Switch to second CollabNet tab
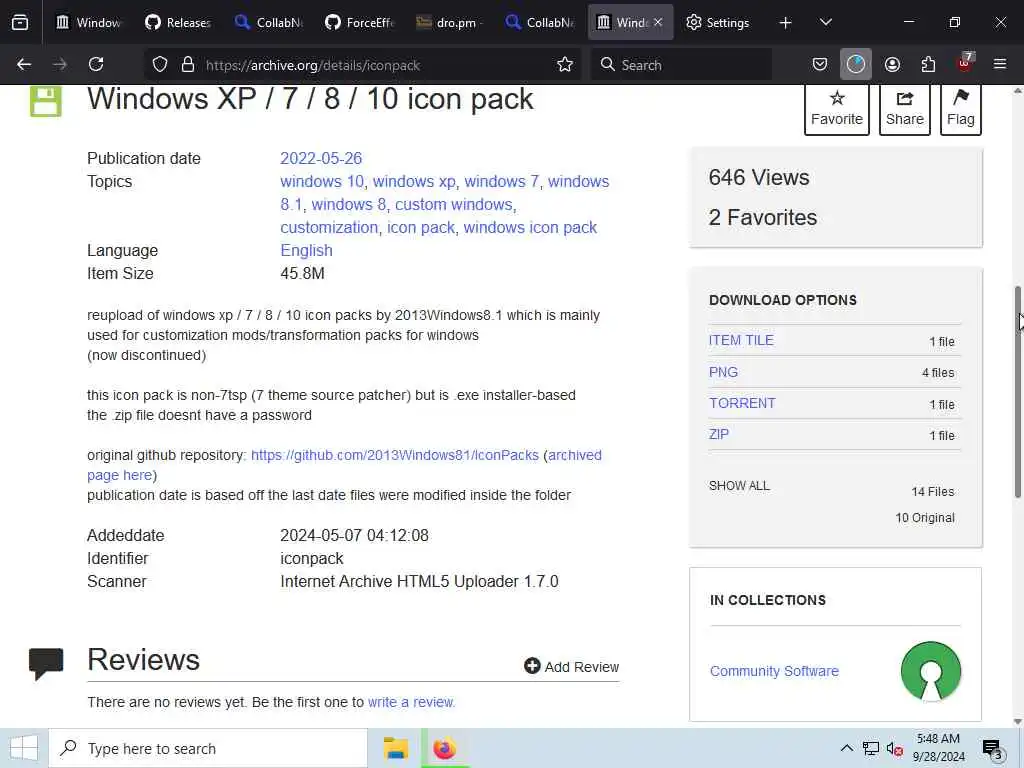 539,22
